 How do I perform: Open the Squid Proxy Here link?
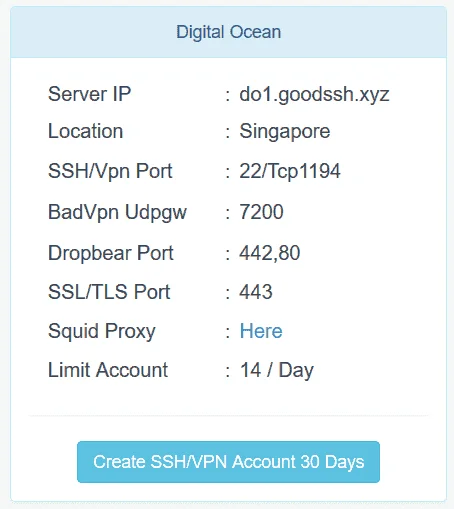pos(261,331)
